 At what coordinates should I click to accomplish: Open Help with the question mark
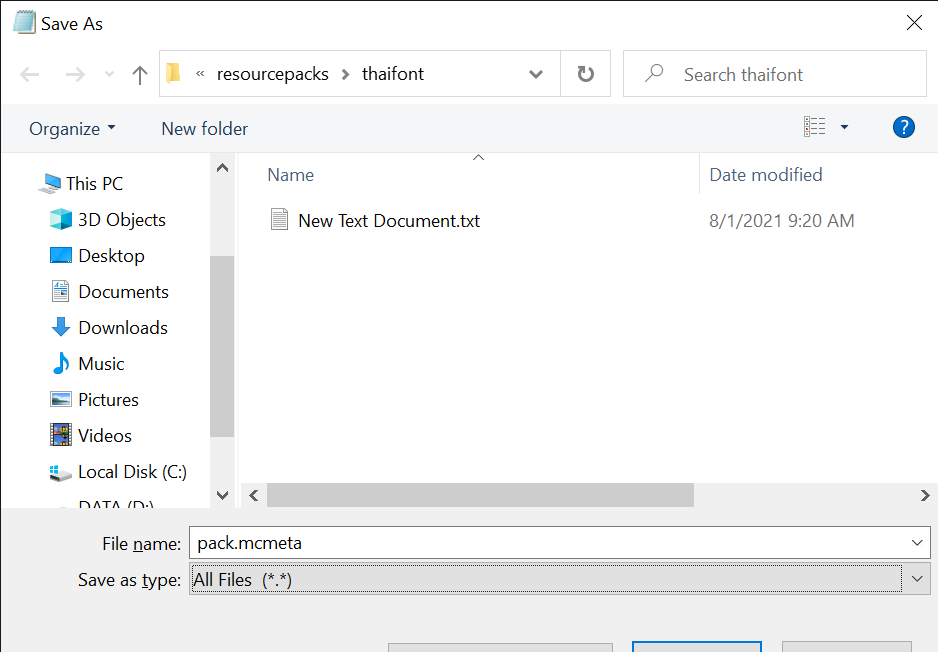pyautogui.click(x=903, y=127)
